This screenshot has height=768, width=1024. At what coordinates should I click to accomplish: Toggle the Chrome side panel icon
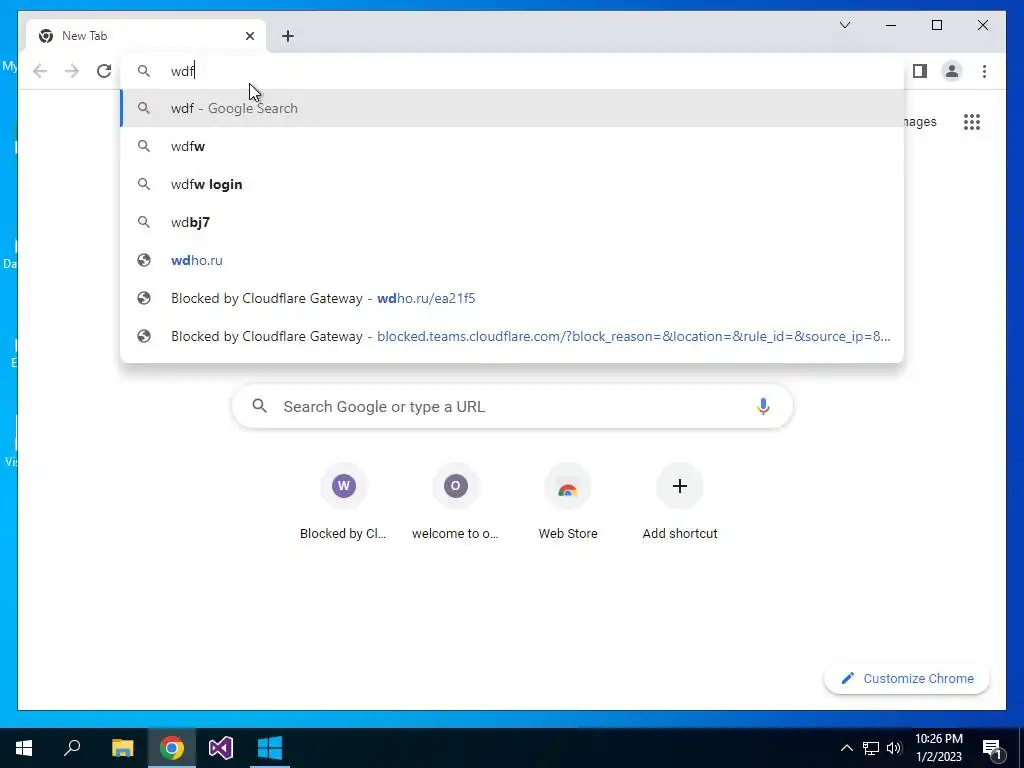(920, 71)
